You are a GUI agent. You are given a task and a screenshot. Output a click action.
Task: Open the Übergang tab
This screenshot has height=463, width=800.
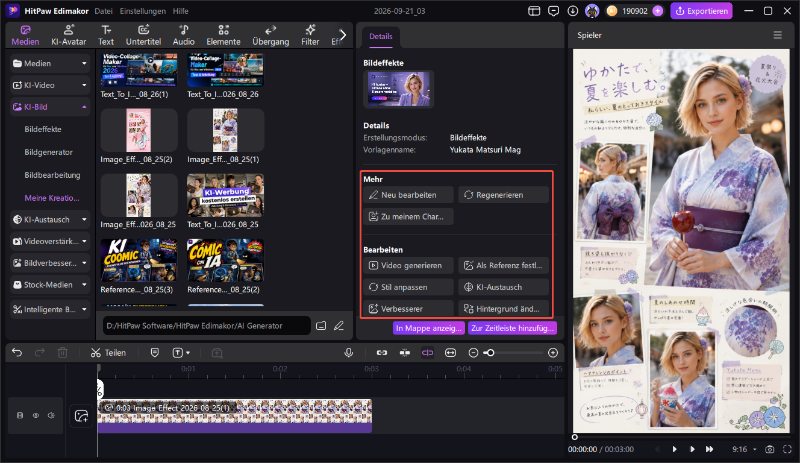coord(270,35)
